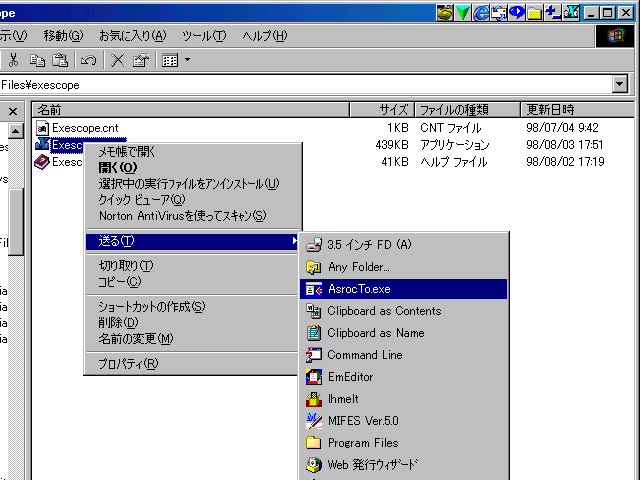The width and height of the screenshot is (640, 480).
Task: Open the ヘルプ(H) menu
Action: click(x=264, y=36)
